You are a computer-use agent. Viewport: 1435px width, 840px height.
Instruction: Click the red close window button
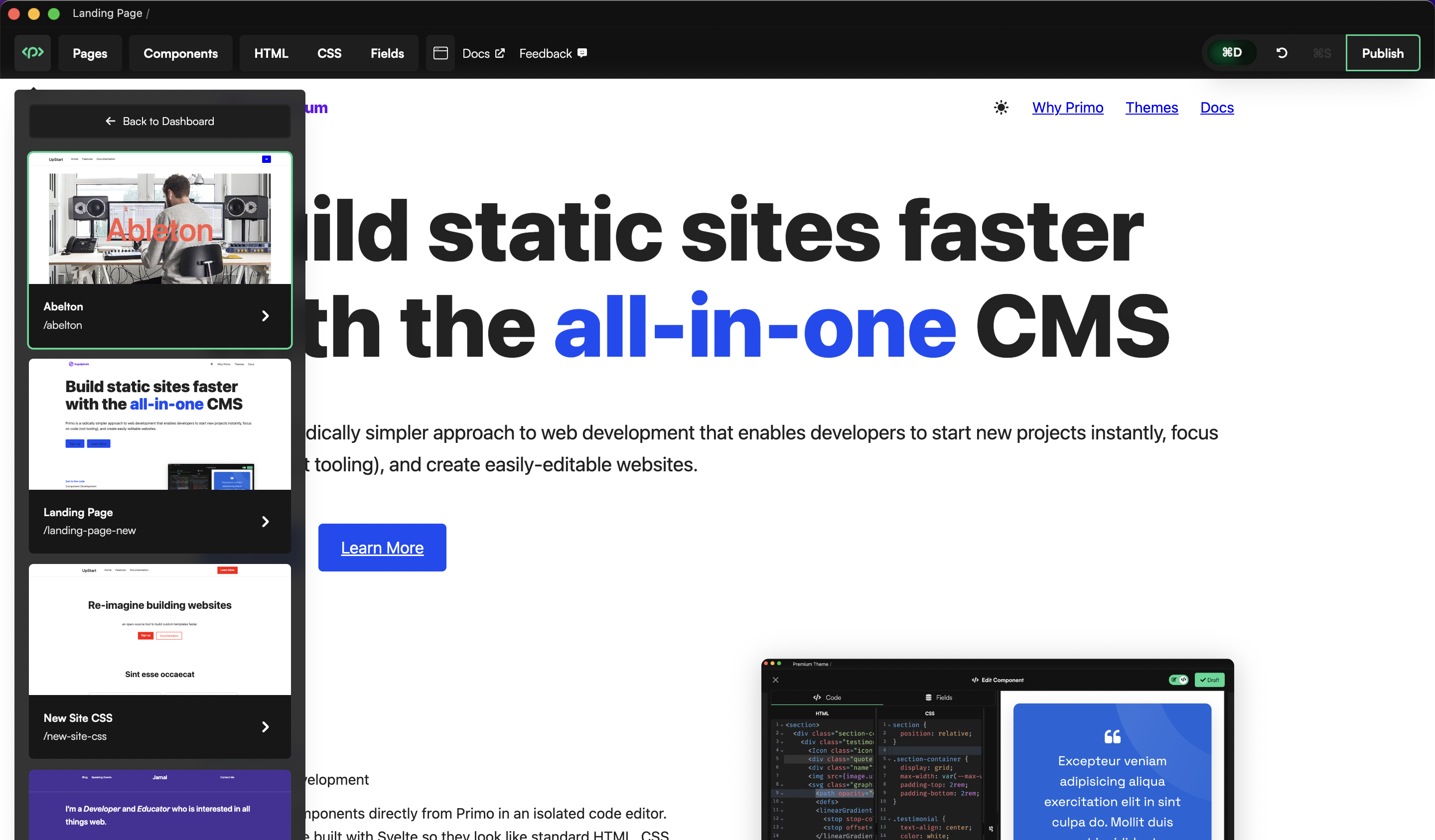click(x=14, y=13)
